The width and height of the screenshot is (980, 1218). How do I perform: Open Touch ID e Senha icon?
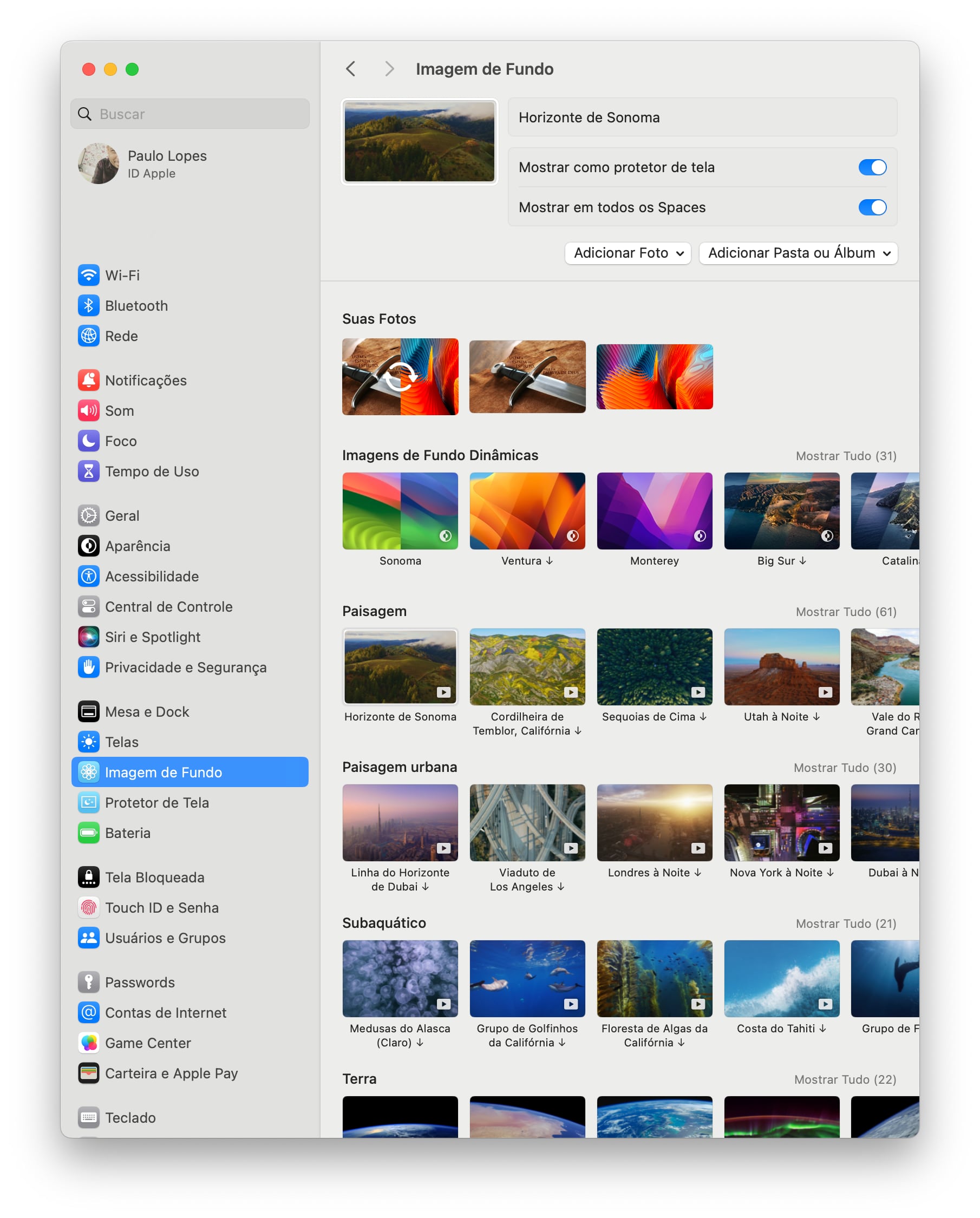click(89, 907)
